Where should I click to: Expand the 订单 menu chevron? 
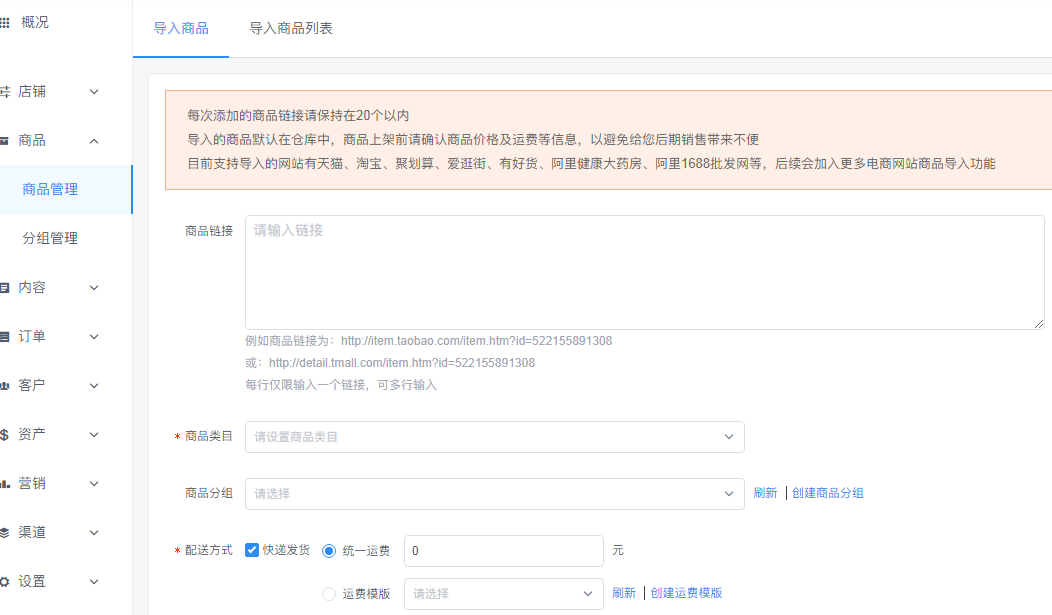tap(94, 337)
